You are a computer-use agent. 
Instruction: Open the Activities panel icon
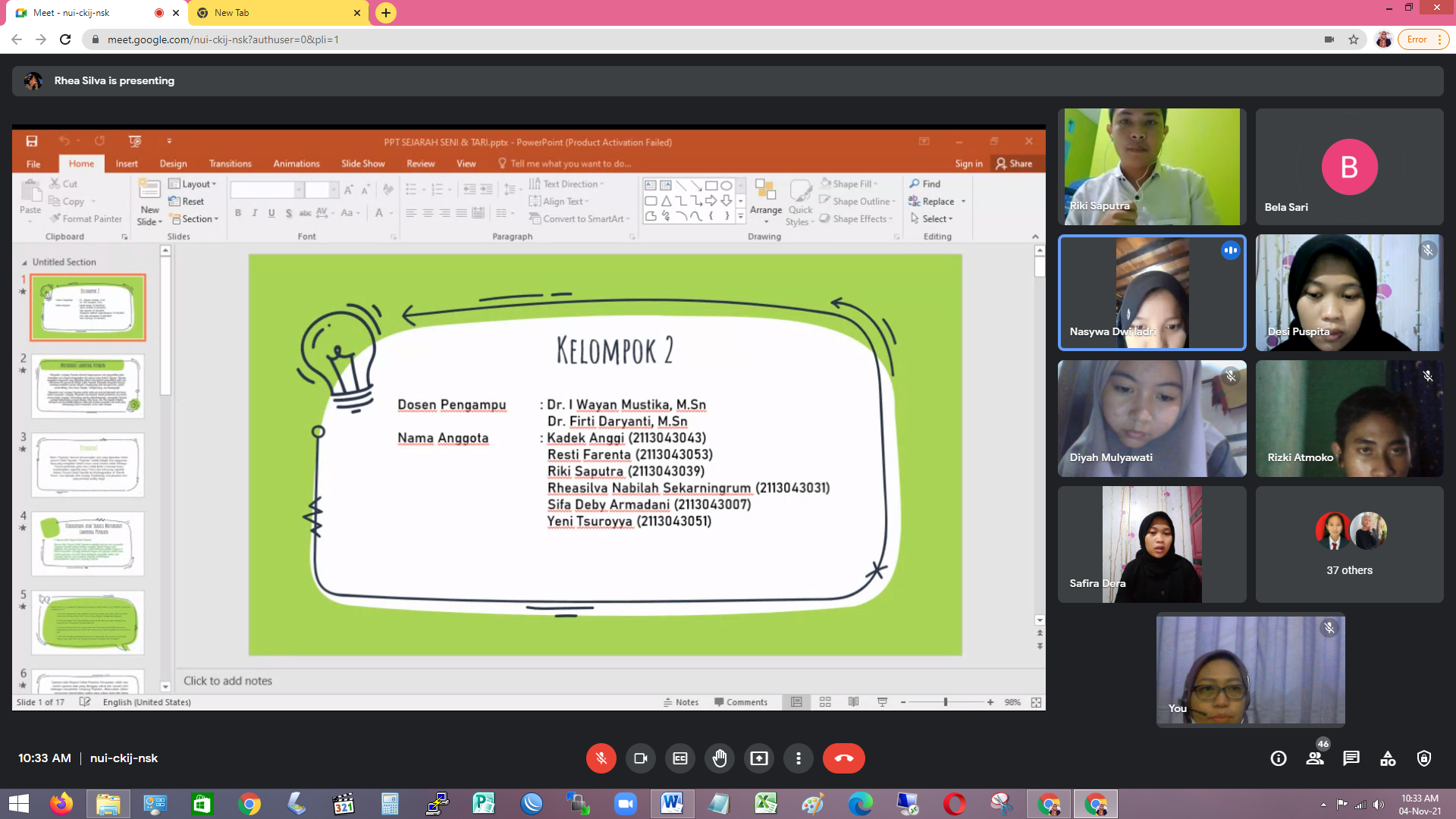(x=1388, y=758)
